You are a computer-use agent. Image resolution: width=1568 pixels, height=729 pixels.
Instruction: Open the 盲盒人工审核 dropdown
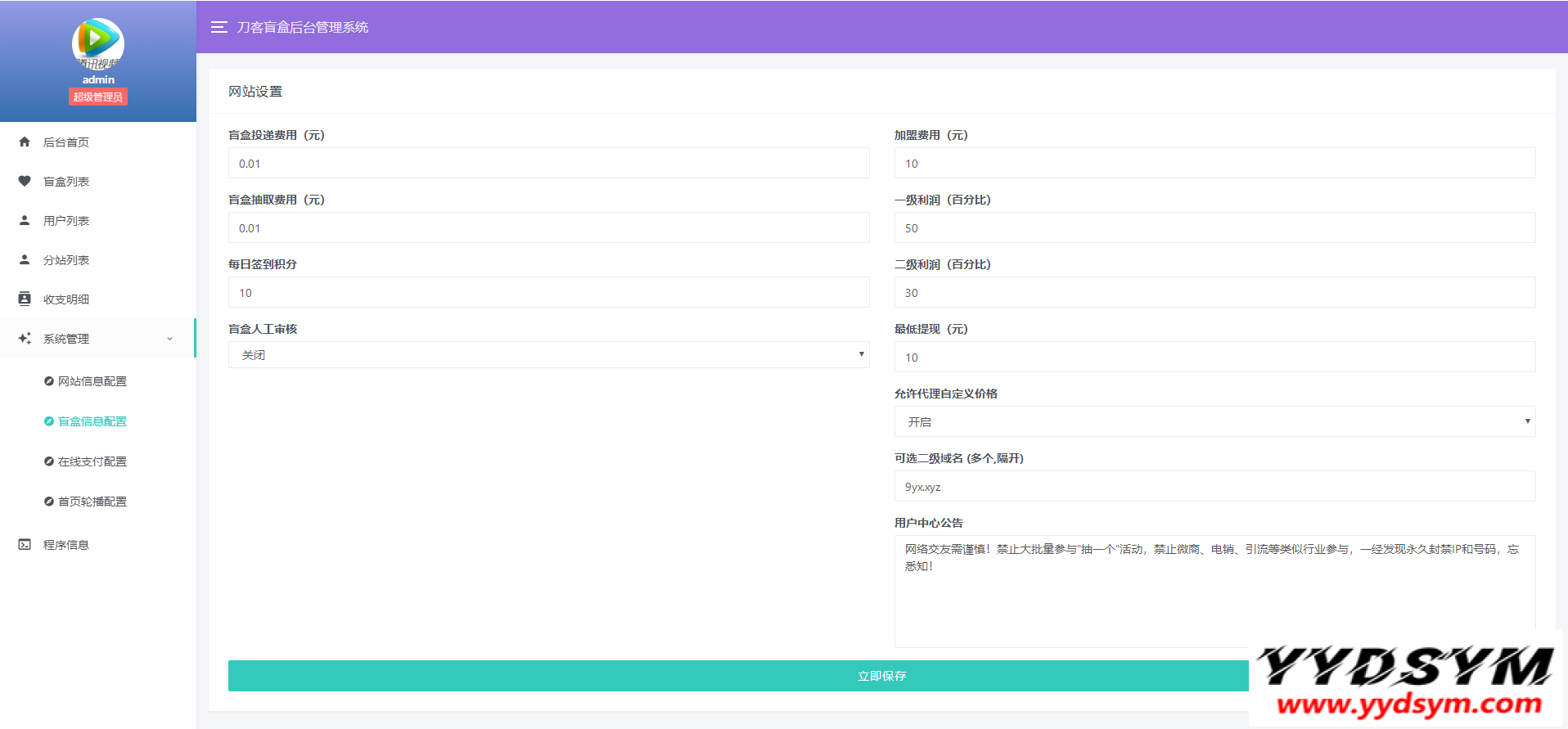pos(548,355)
